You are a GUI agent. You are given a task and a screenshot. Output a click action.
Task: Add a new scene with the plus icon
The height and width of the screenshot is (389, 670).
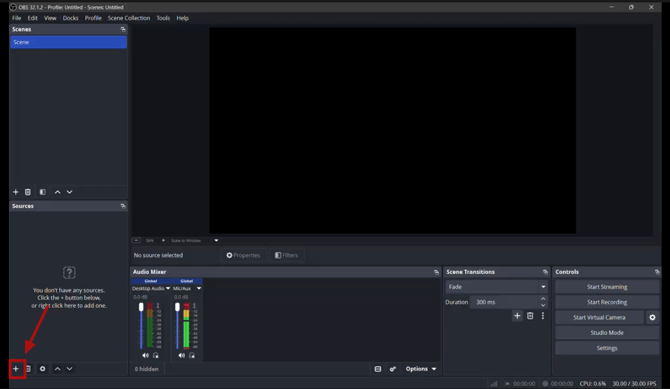(16, 192)
